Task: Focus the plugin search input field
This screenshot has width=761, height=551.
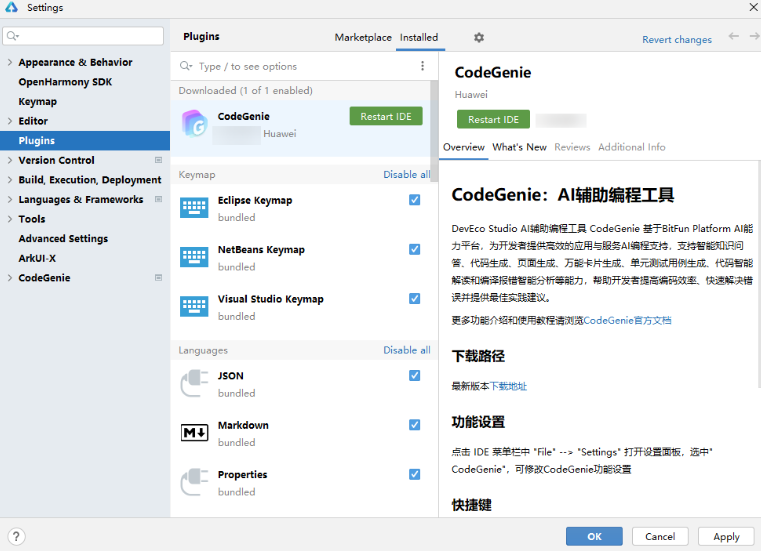Action: click(306, 66)
